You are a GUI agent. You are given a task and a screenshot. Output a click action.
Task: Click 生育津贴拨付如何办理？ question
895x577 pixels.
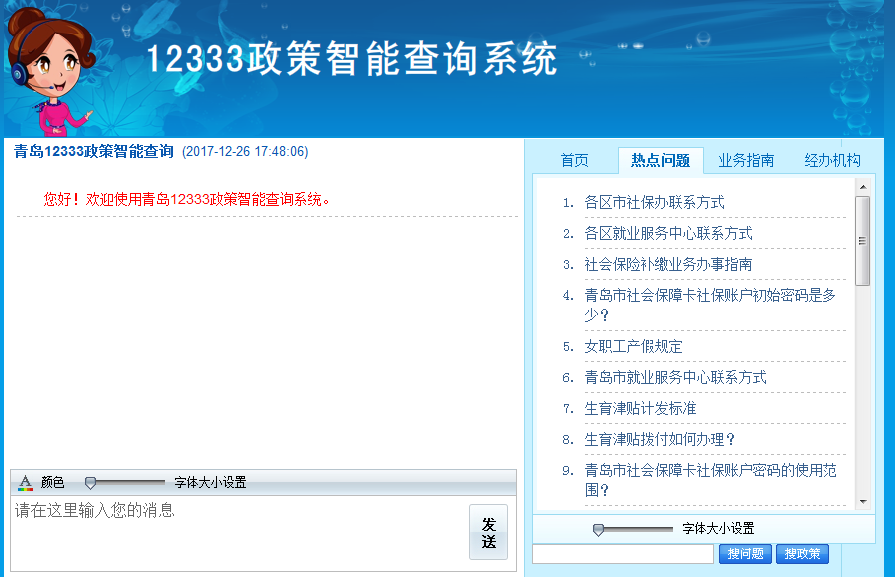[x=660, y=440]
